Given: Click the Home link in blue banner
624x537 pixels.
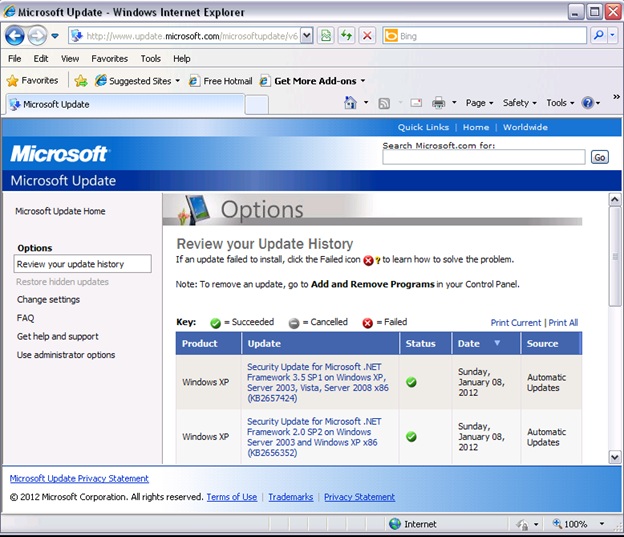Looking at the screenshot, I should pos(476,127).
